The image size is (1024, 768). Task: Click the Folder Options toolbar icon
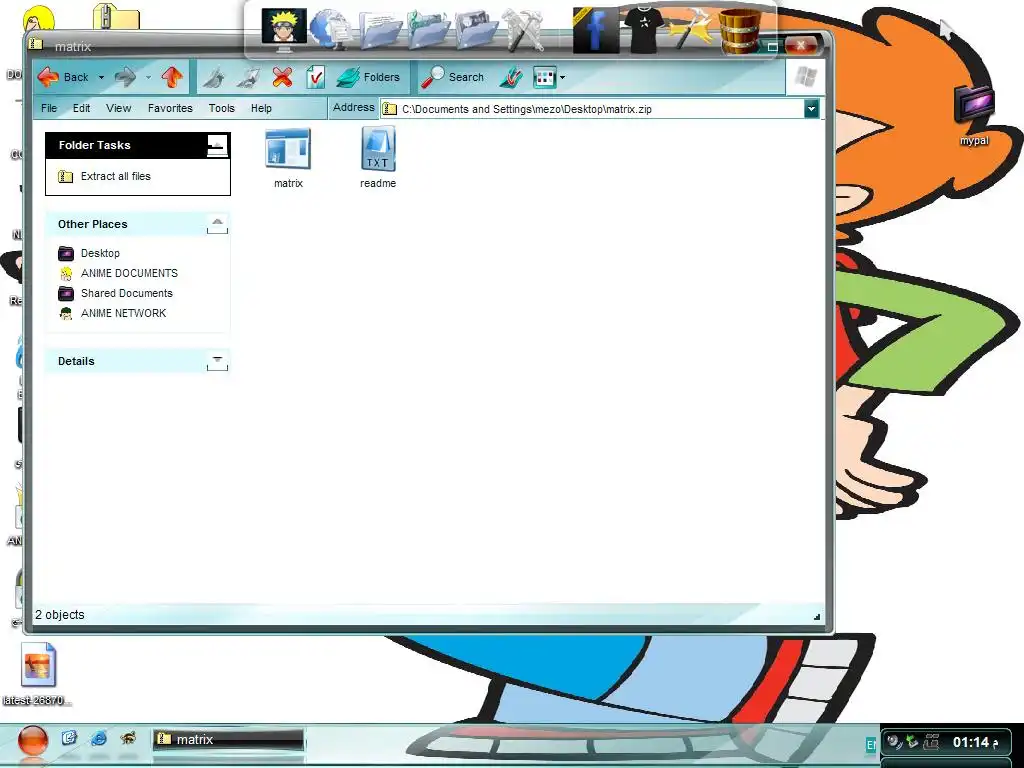click(x=511, y=78)
